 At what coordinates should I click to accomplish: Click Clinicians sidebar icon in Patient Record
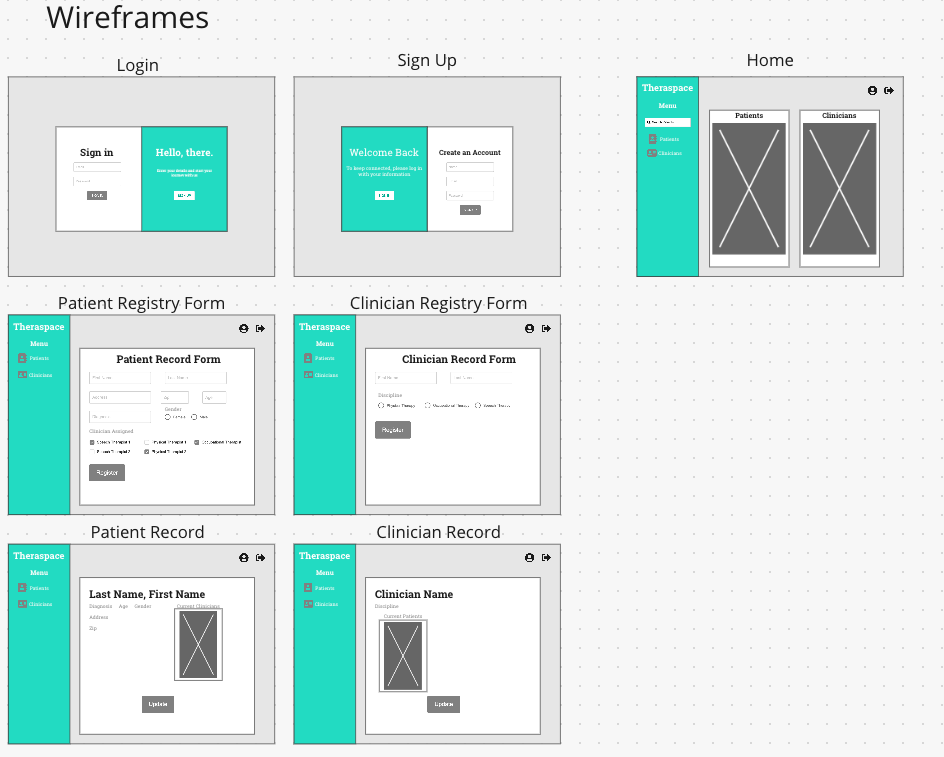22,604
